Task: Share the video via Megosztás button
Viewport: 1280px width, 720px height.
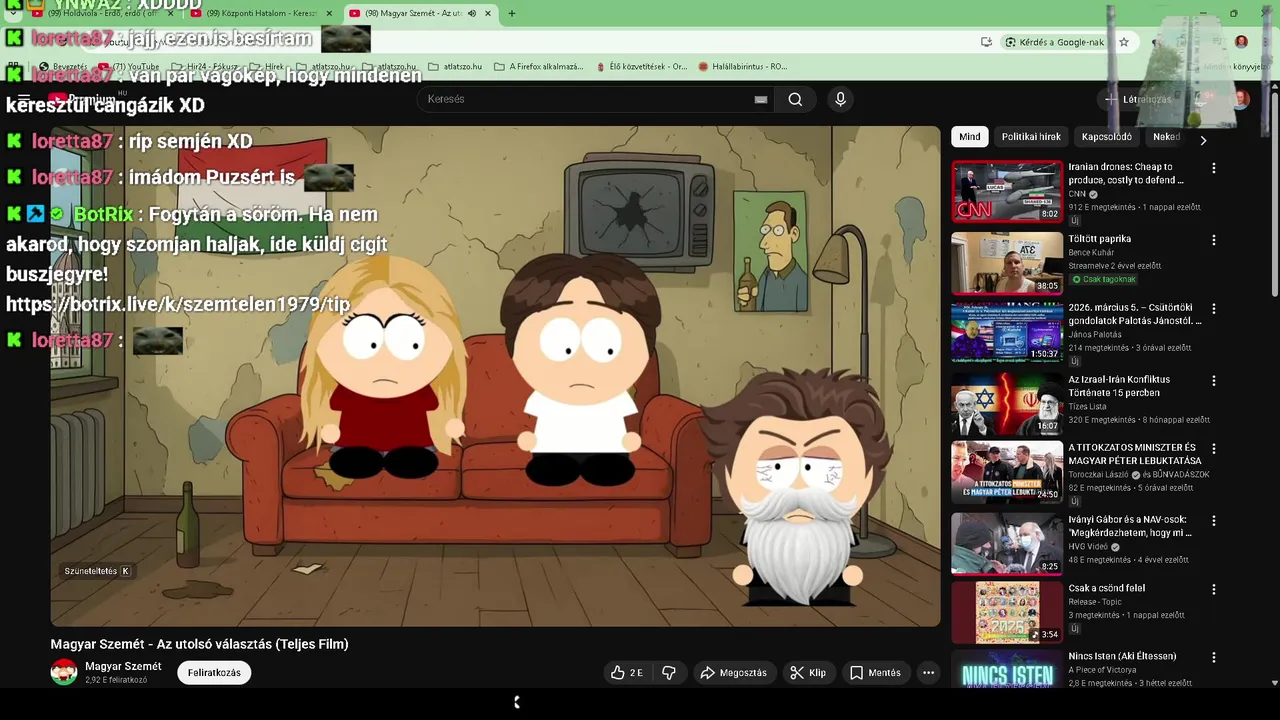Action: click(x=733, y=673)
